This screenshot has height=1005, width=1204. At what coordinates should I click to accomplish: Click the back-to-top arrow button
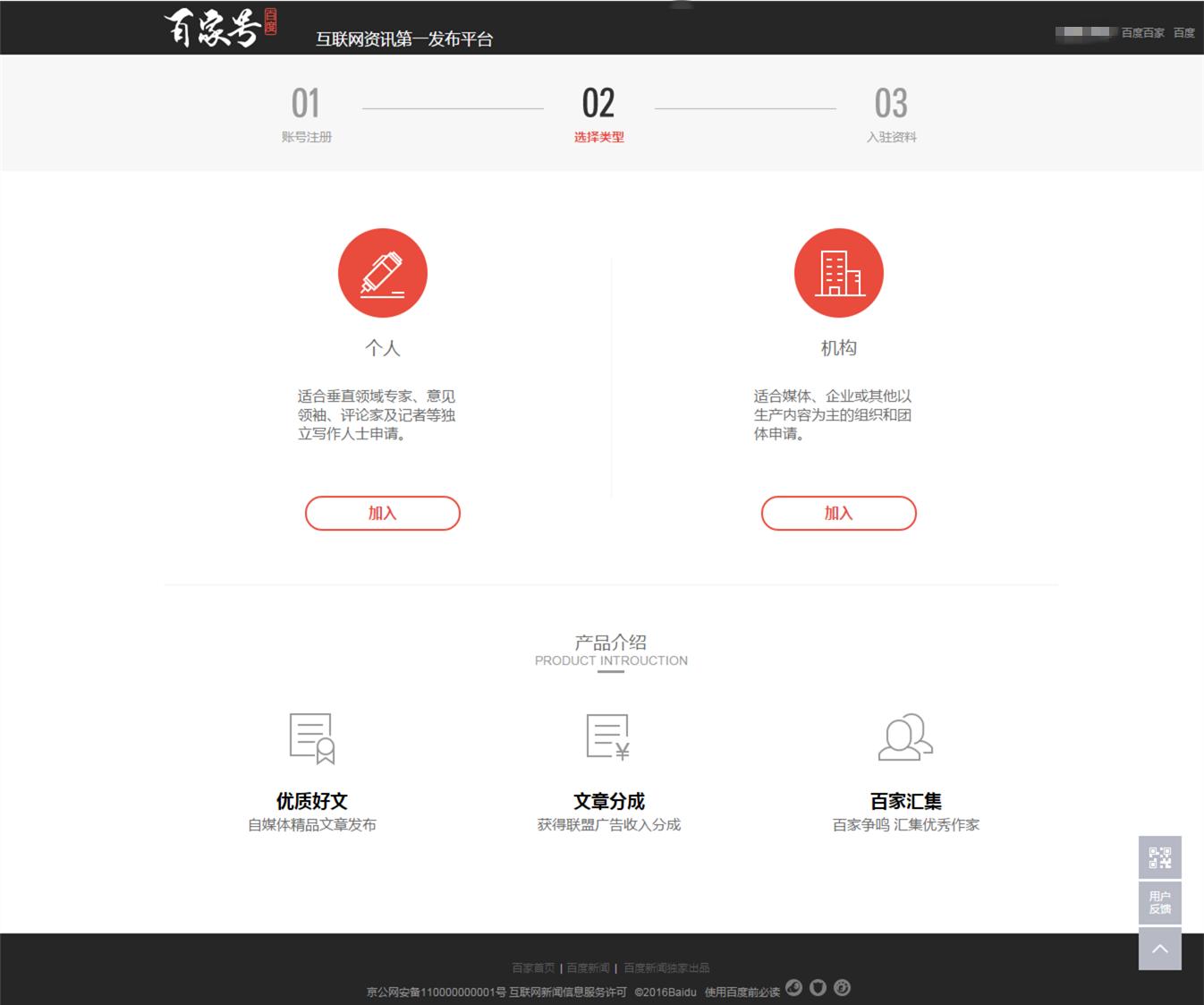[1160, 948]
